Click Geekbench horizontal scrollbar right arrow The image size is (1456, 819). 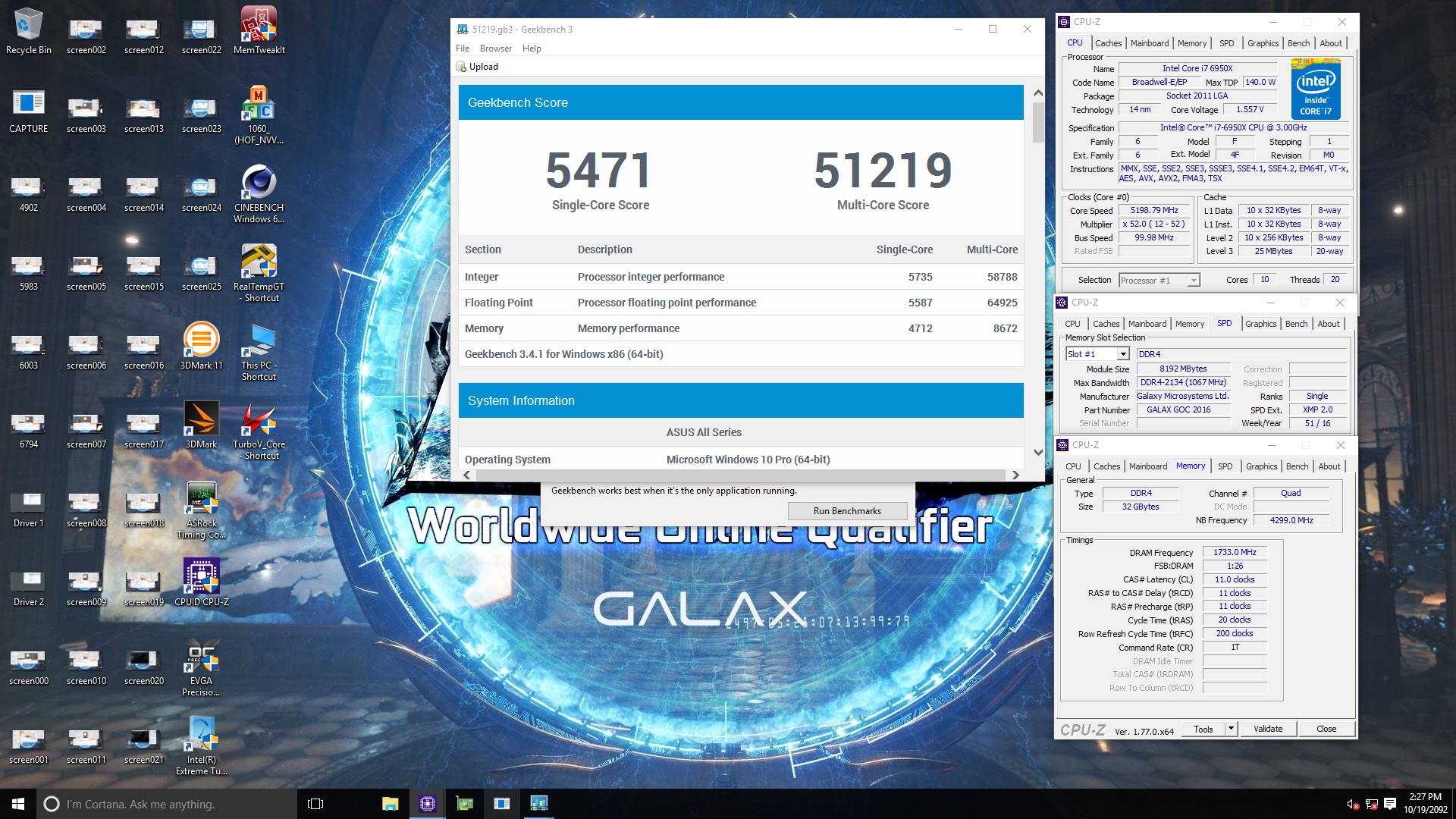[1015, 475]
